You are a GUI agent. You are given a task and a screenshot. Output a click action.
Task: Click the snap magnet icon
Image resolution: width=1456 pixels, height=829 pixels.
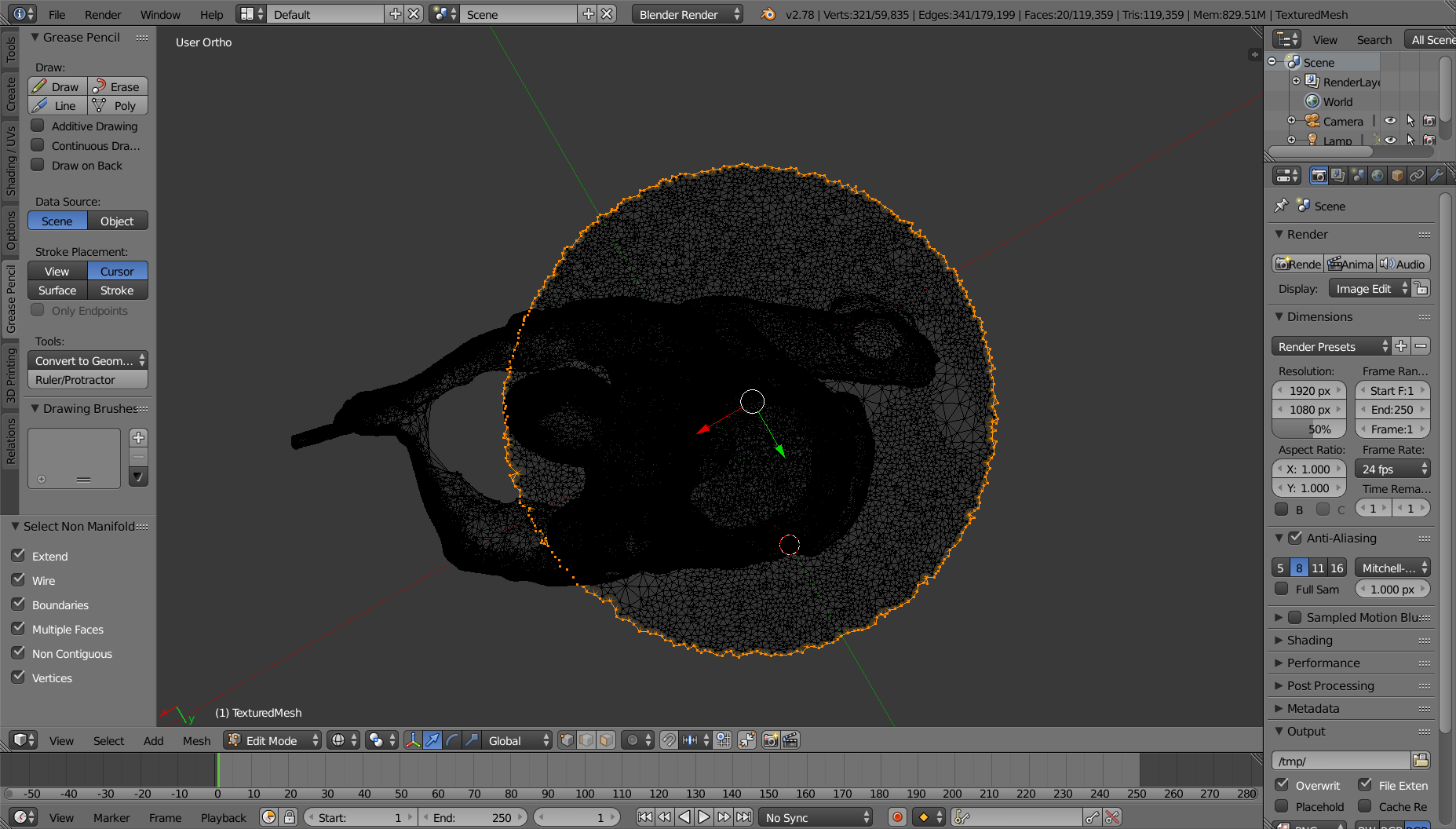[669, 740]
